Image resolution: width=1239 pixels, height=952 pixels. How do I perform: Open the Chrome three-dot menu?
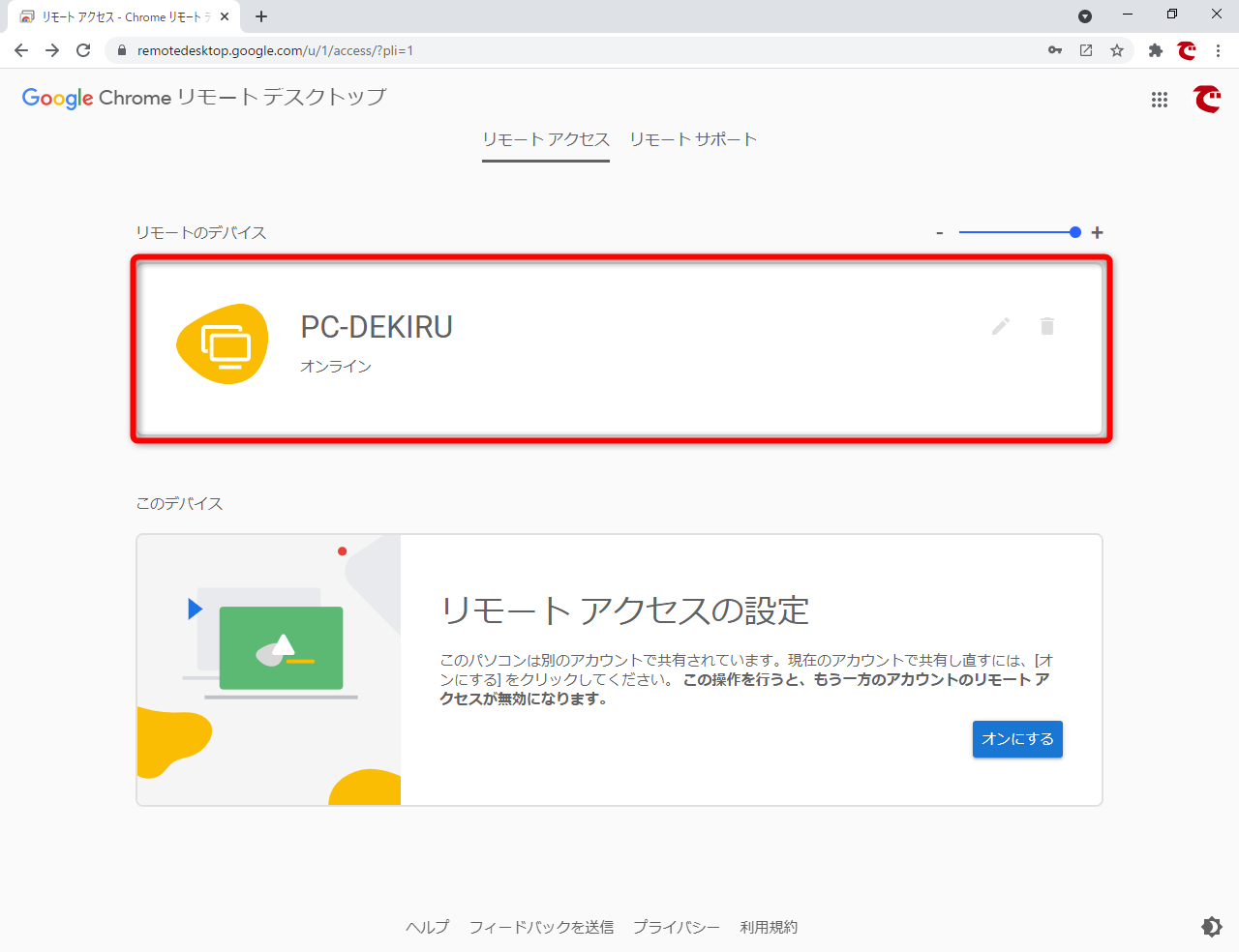(1218, 50)
